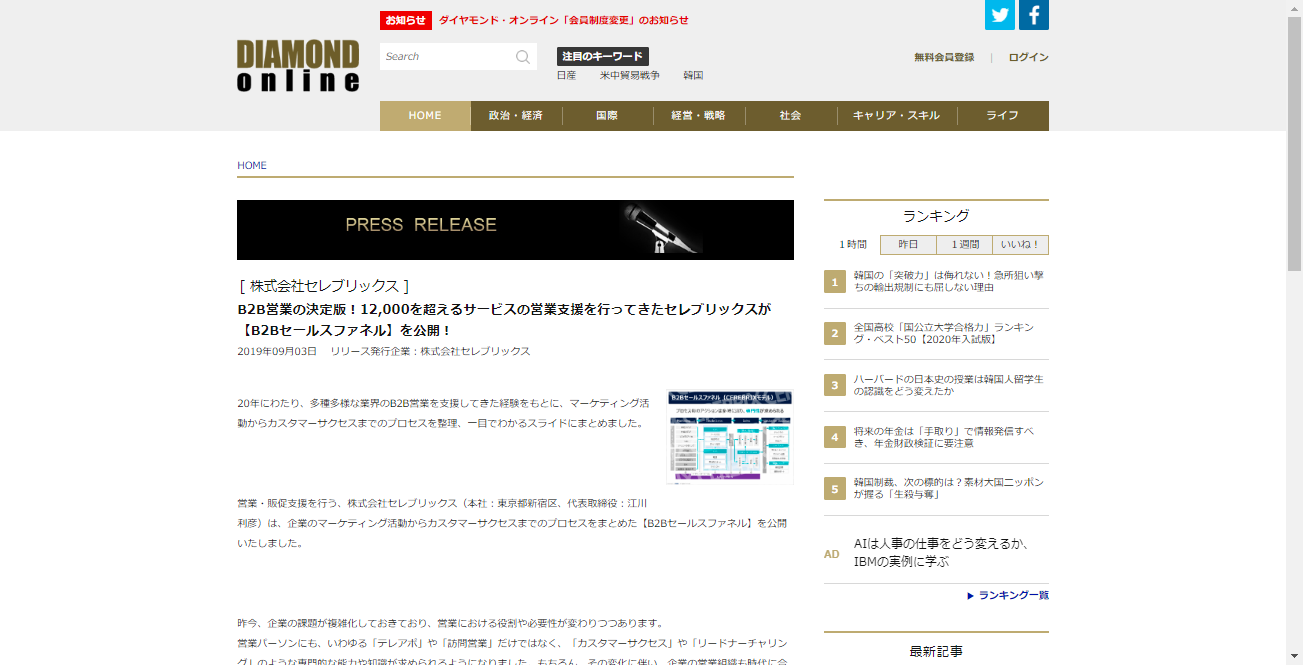Switch ranking to 1週間 tab
This screenshot has height=665, width=1303.
click(x=965, y=245)
